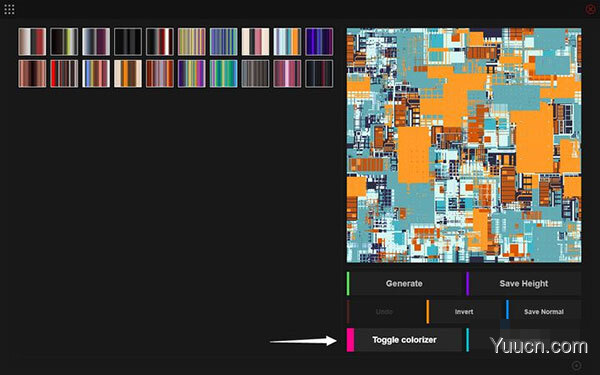The height and width of the screenshot is (375, 600).
Task: Toggle colorizer with the pink-marked button
Action: tap(404, 340)
